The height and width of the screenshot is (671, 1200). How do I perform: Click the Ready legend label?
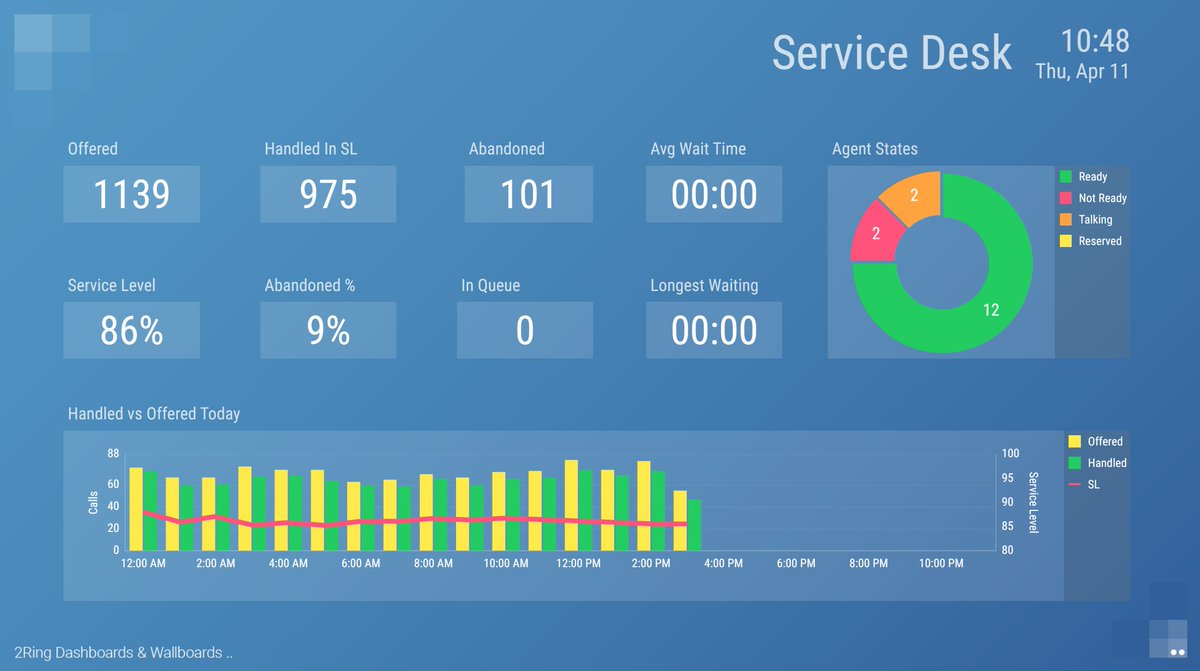pos(1093,177)
